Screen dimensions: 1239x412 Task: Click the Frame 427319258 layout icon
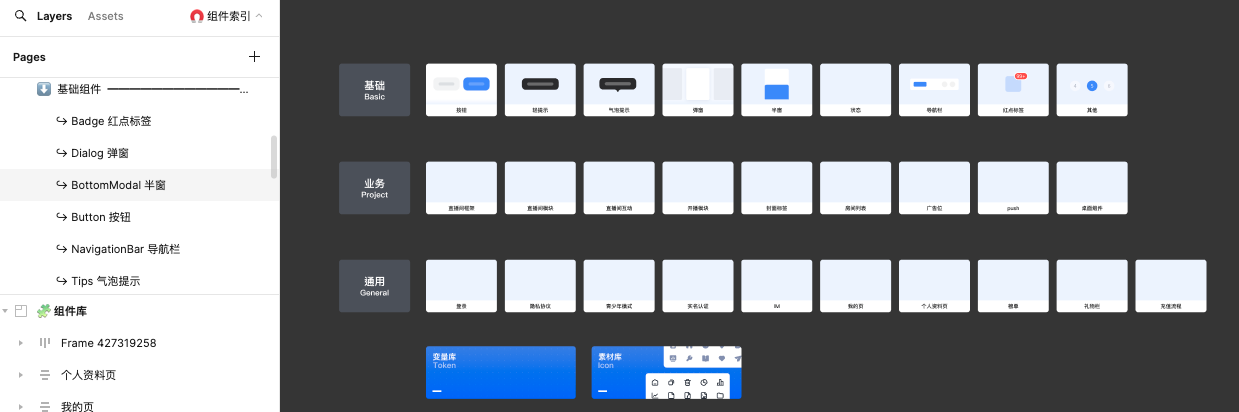(44, 343)
